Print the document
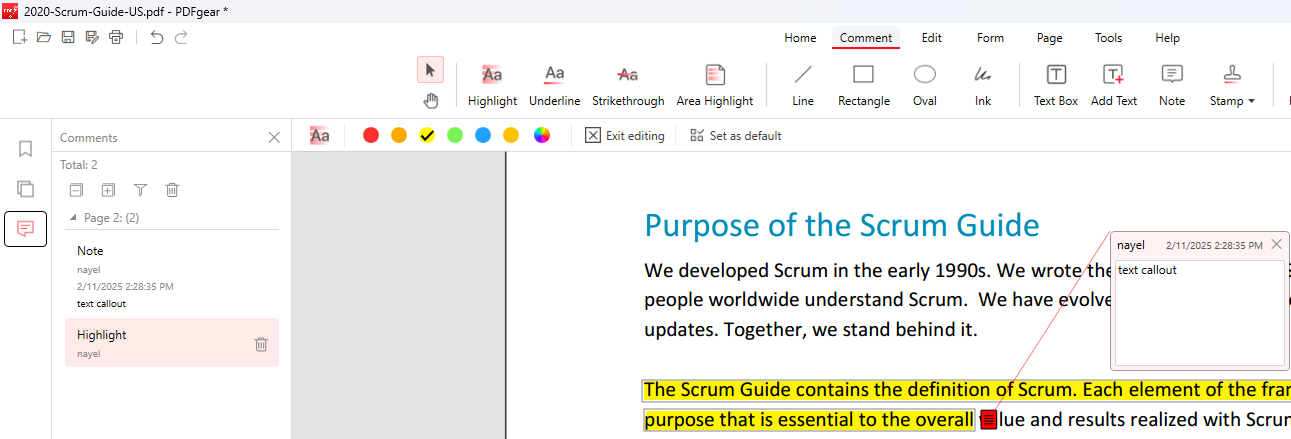The width and height of the screenshot is (1291, 439). click(x=116, y=37)
